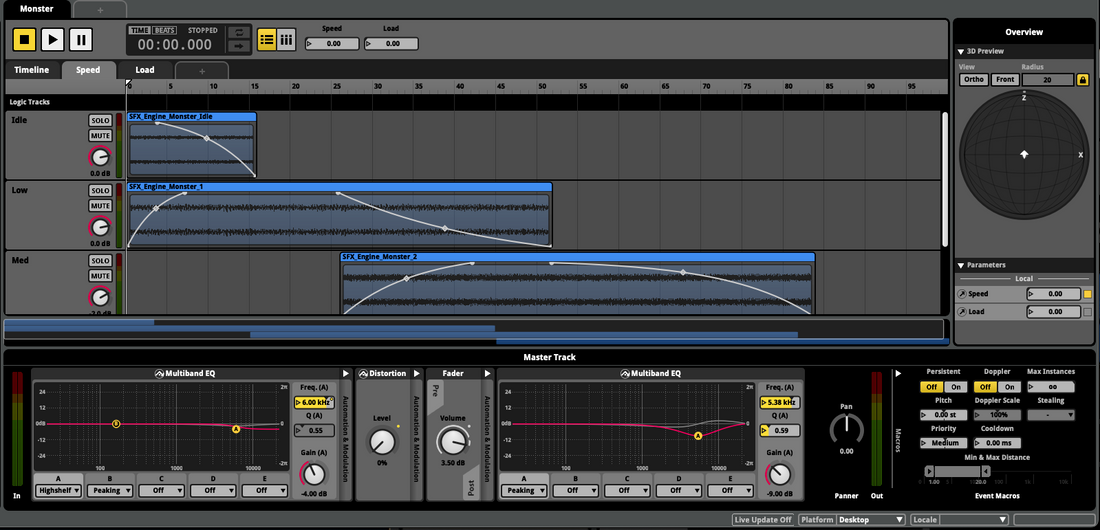Image resolution: width=1100 pixels, height=530 pixels.
Task: Click the radius lock icon in 3D Preview
Action: pyautogui.click(x=1082, y=80)
